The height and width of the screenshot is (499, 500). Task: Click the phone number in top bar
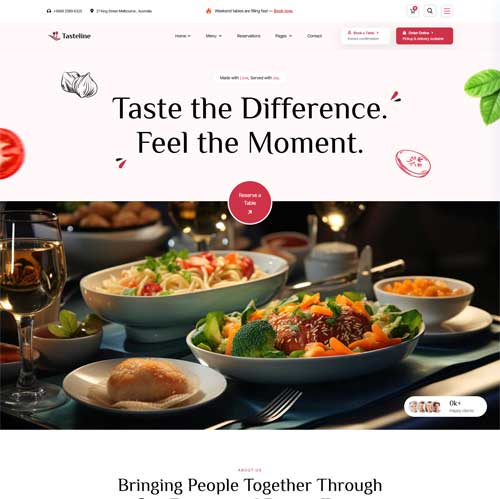coord(68,11)
